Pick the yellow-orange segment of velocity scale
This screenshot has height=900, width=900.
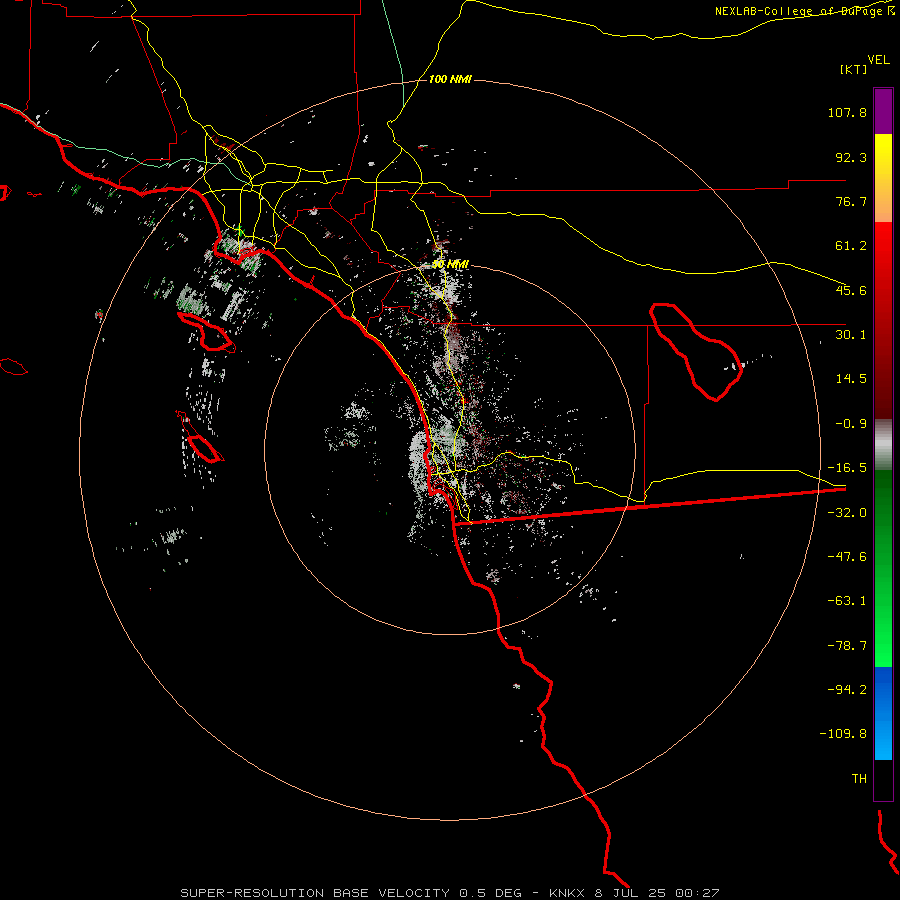click(x=883, y=178)
